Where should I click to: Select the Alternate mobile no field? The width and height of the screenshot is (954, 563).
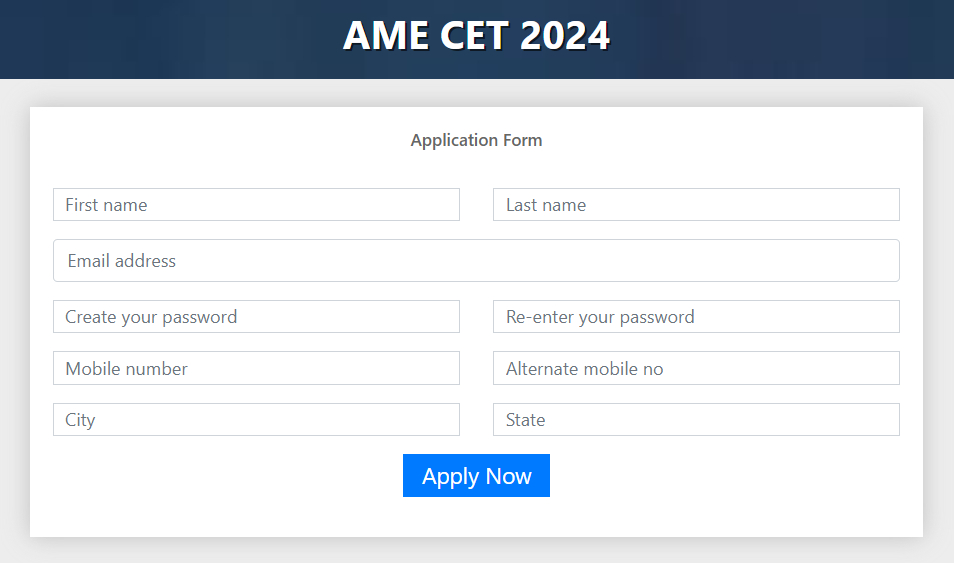(x=696, y=368)
